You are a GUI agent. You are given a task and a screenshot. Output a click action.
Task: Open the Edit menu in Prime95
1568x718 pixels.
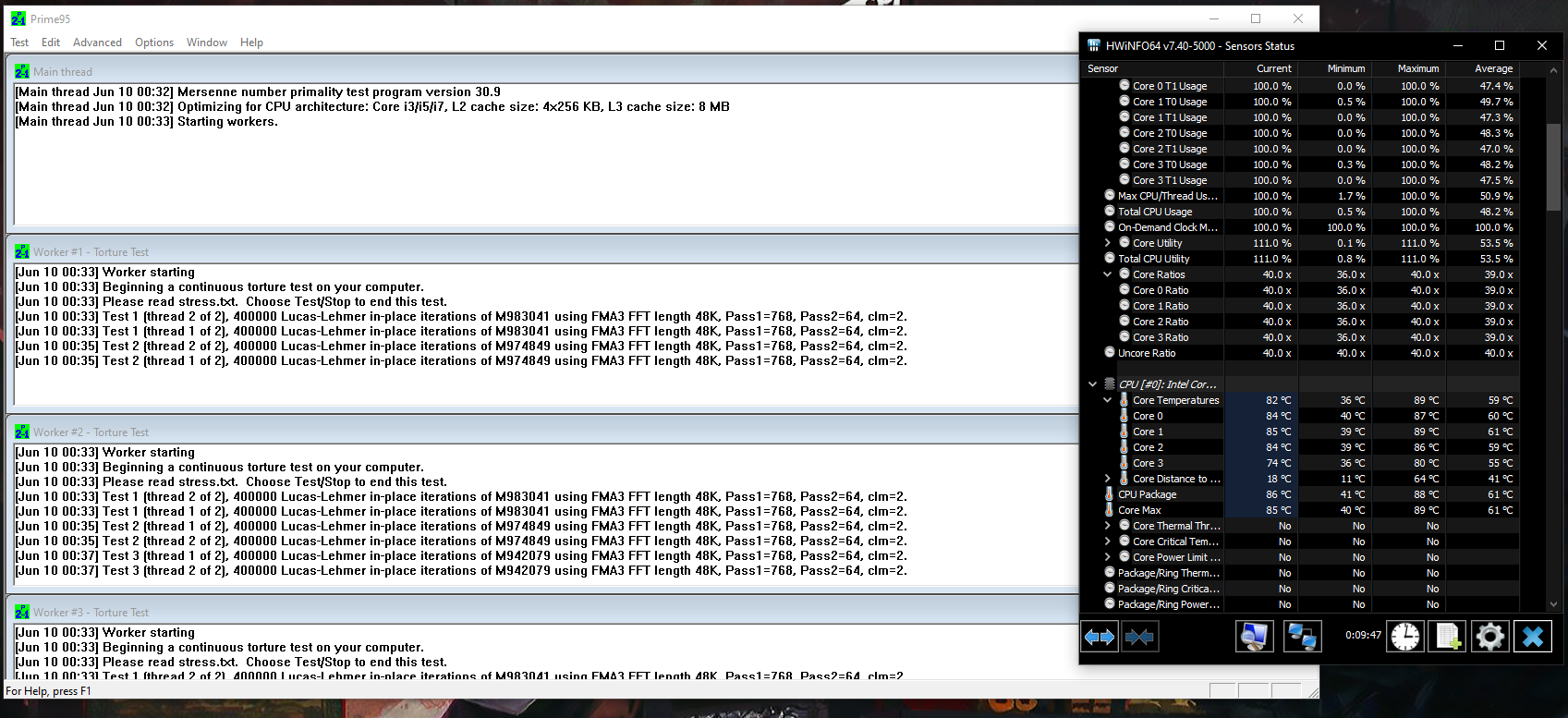coord(51,43)
